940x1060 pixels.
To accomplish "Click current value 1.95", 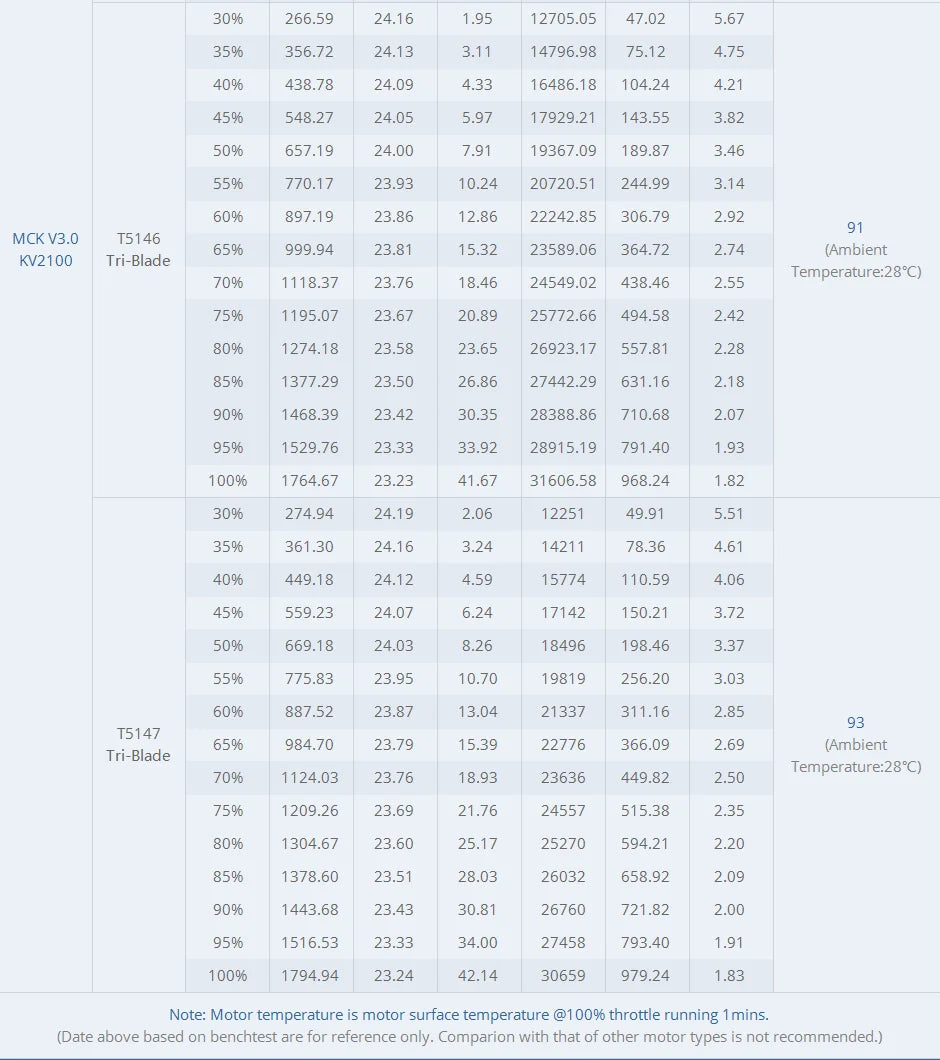I will point(477,18).
